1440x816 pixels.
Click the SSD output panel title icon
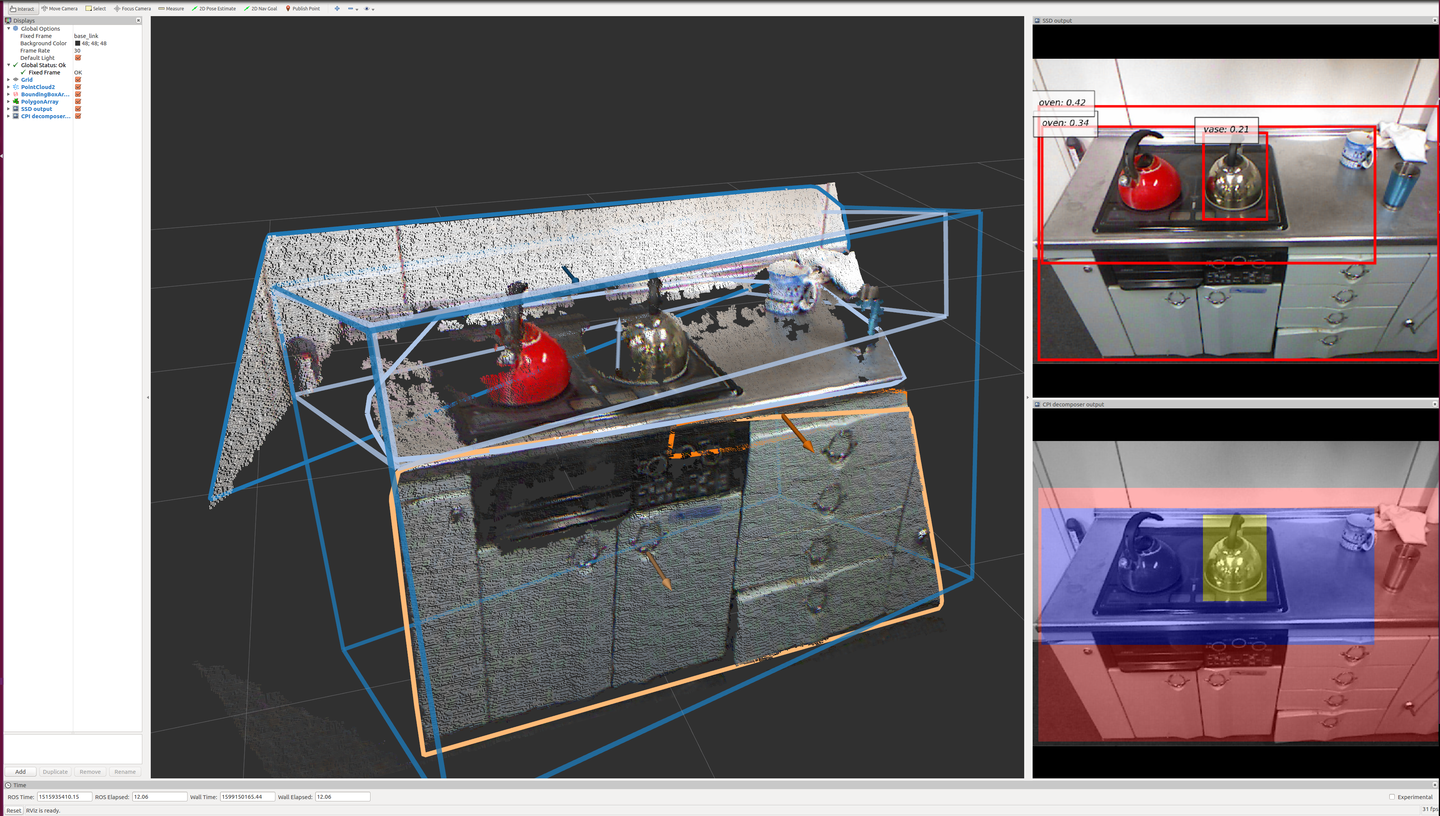(1038, 20)
